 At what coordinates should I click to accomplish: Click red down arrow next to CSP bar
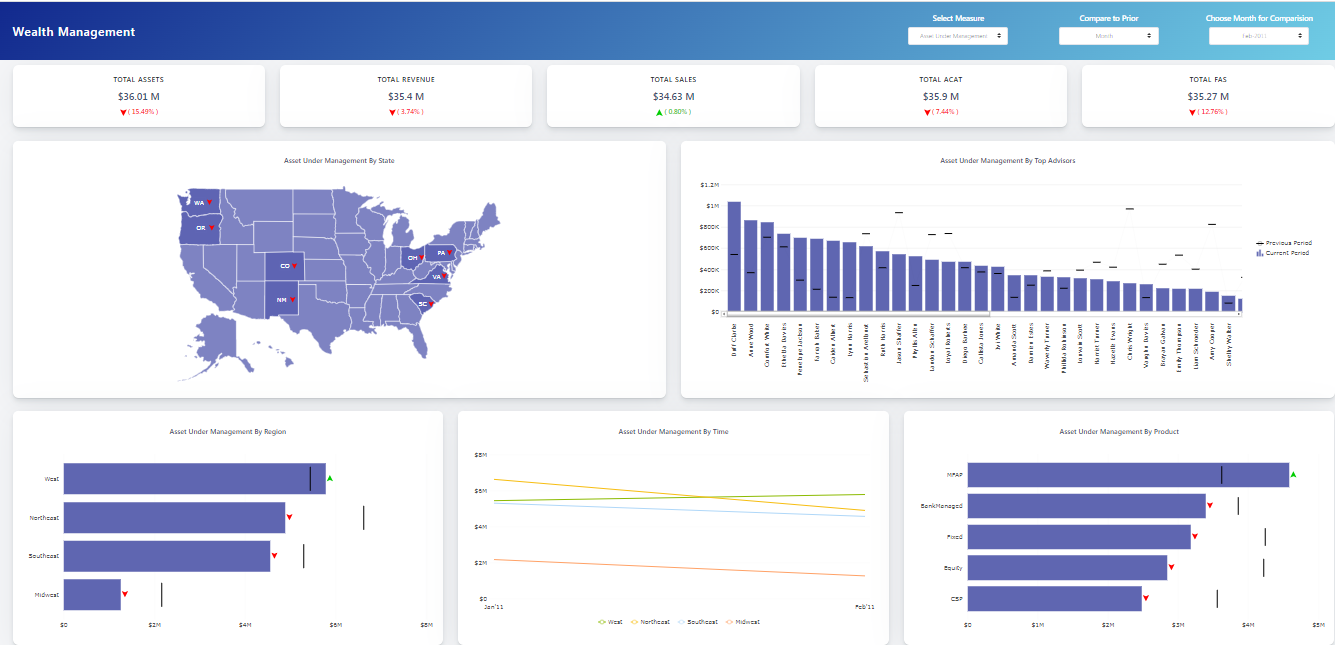tap(1146, 599)
